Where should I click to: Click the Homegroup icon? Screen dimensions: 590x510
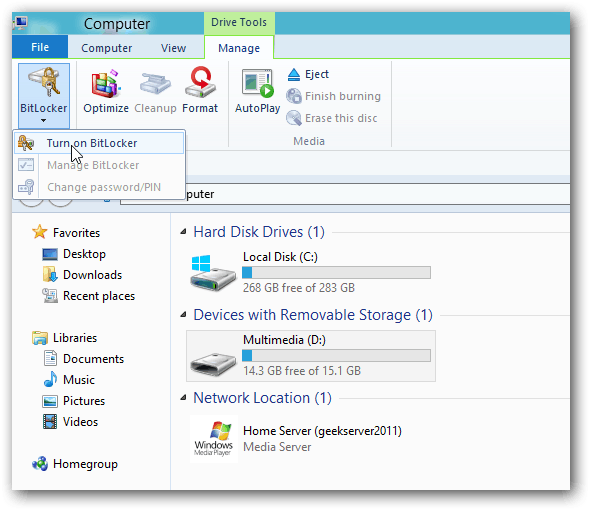click(x=40, y=464)
